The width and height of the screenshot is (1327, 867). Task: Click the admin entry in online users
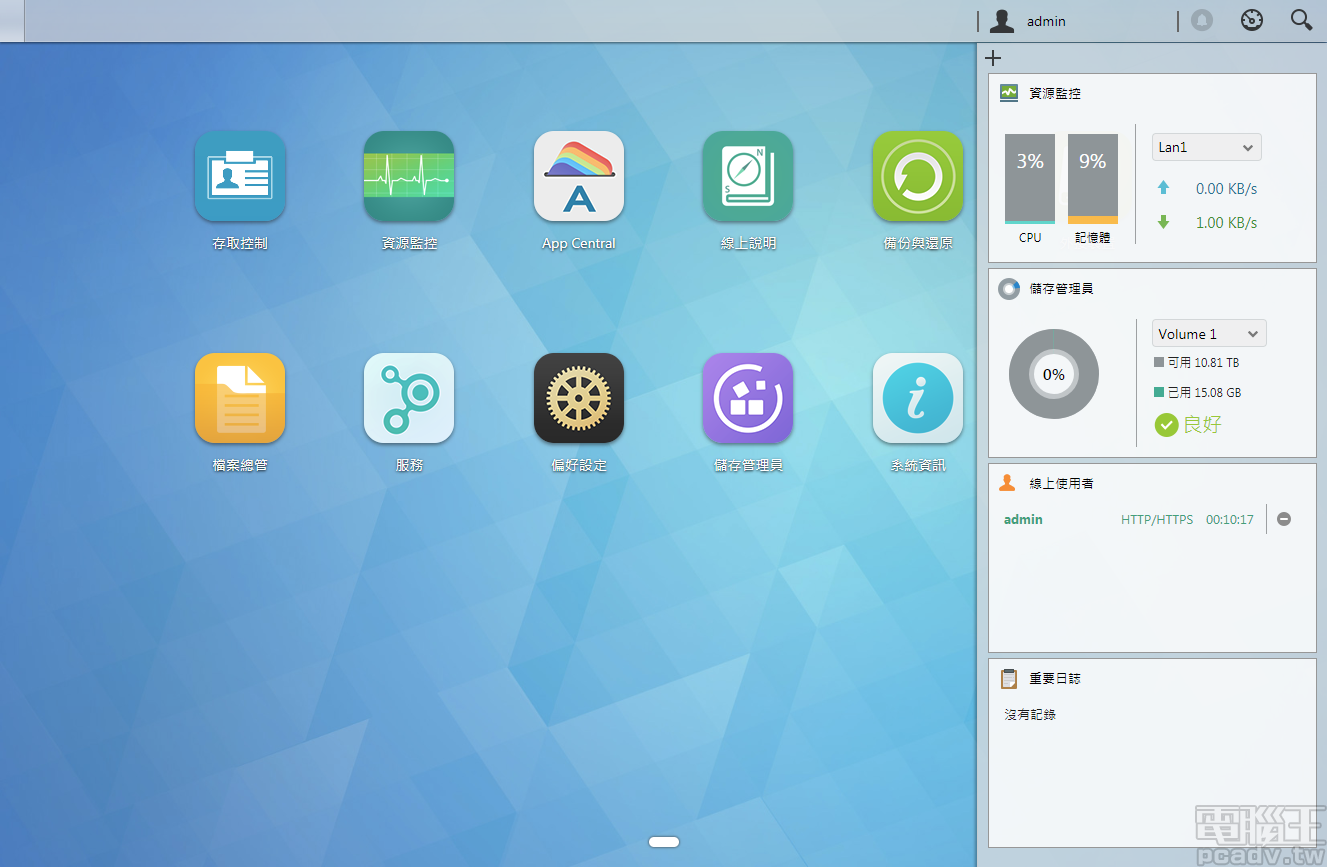pyautogui.click(x=1023, y=519)
